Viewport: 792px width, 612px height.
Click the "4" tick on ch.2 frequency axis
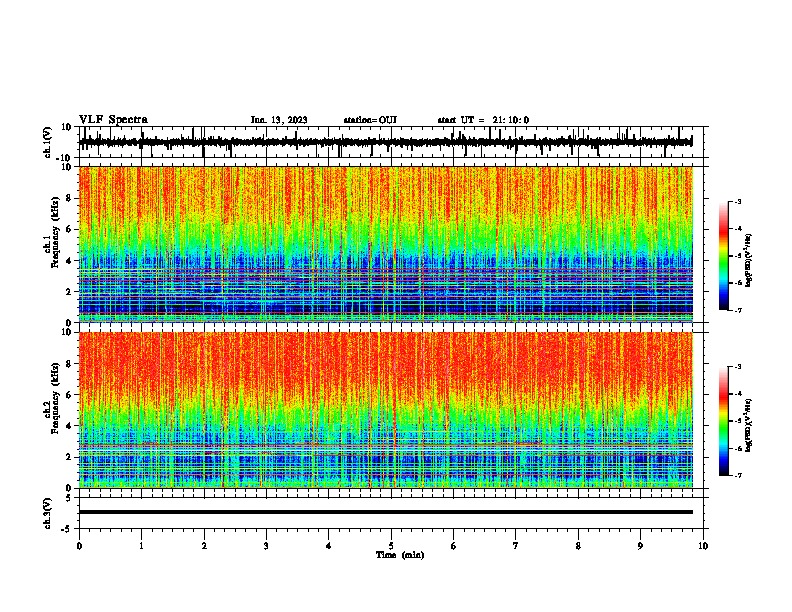point(69,426)
